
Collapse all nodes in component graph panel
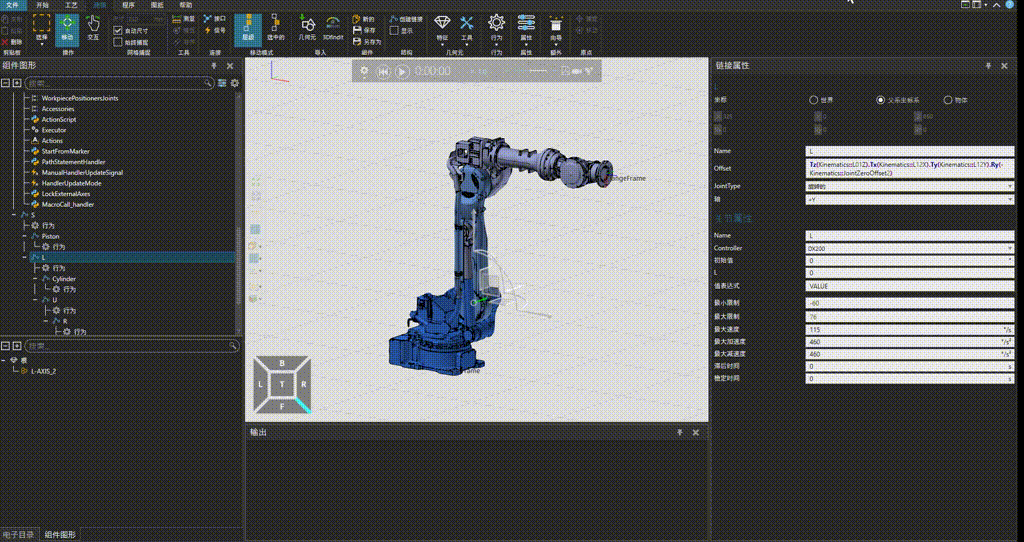coord(5,83)
